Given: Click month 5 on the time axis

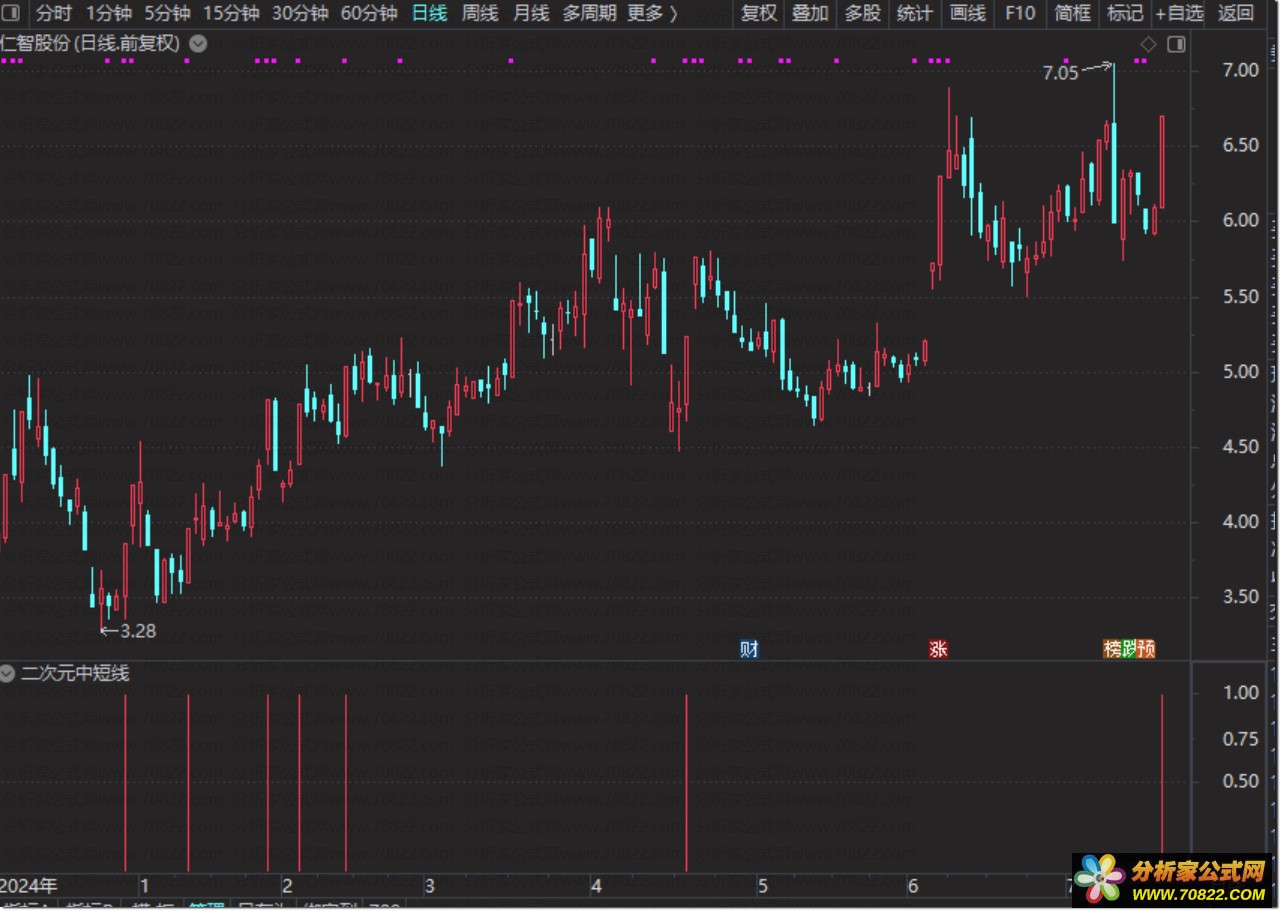Looking at the screenshot, I should pos(762,886).
